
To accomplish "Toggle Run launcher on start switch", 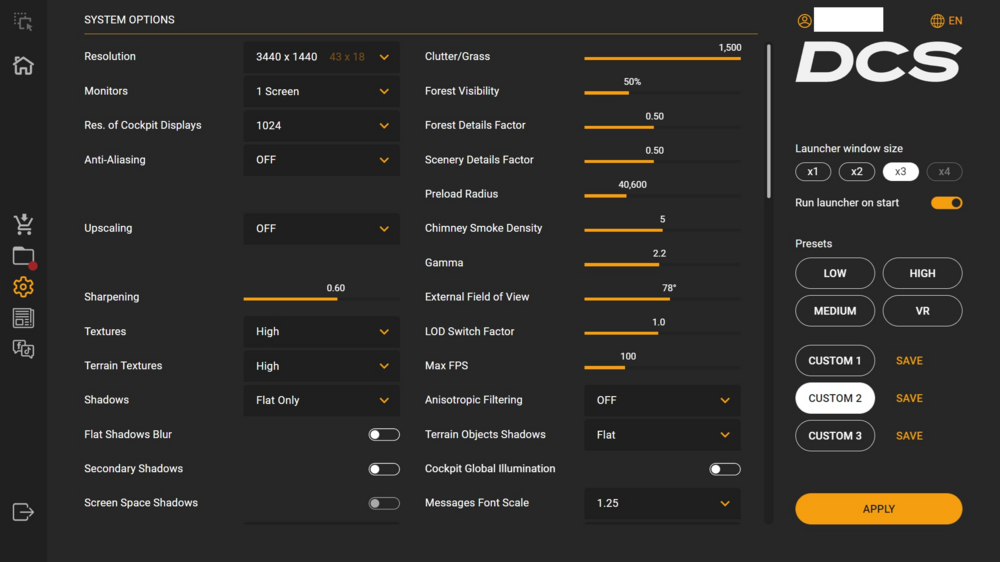I will tap(946, 203).
